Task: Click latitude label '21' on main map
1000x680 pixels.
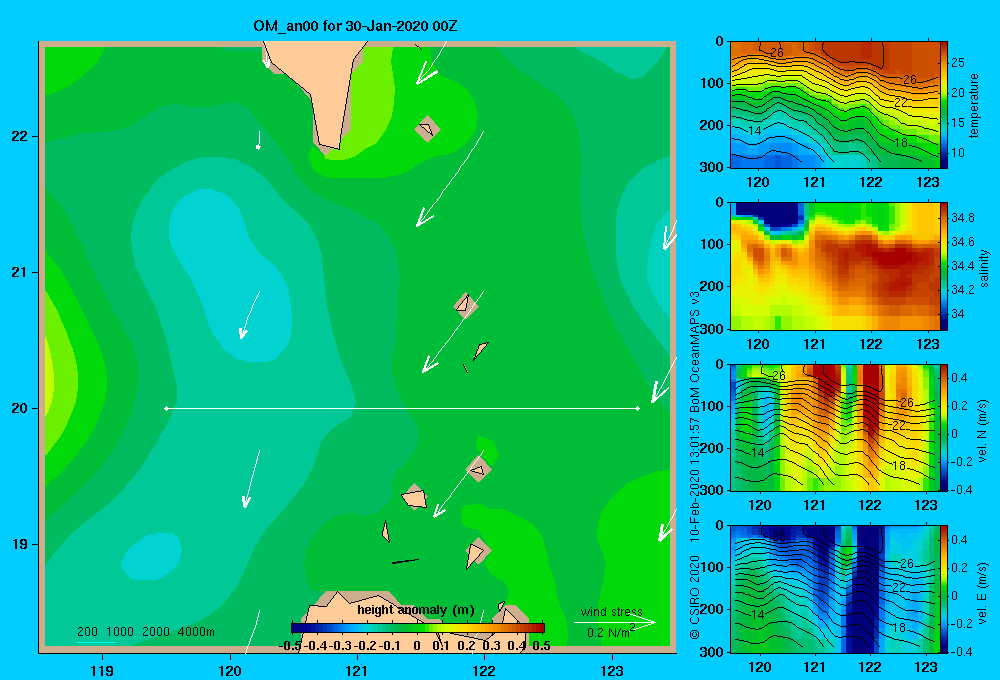Action: pyautogui.click(x=19, y=272)
